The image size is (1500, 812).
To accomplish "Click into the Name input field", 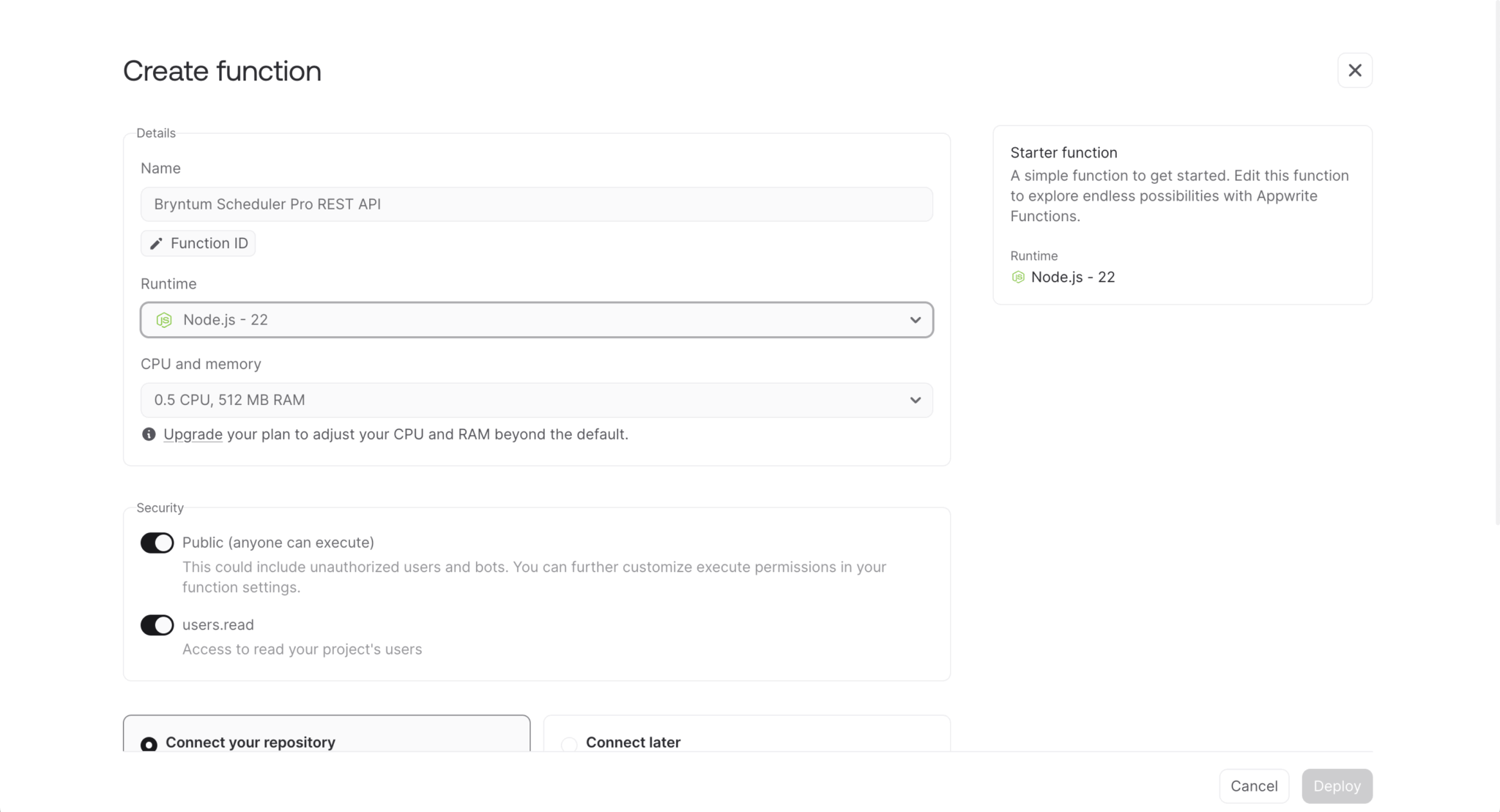I will (535, 204).
